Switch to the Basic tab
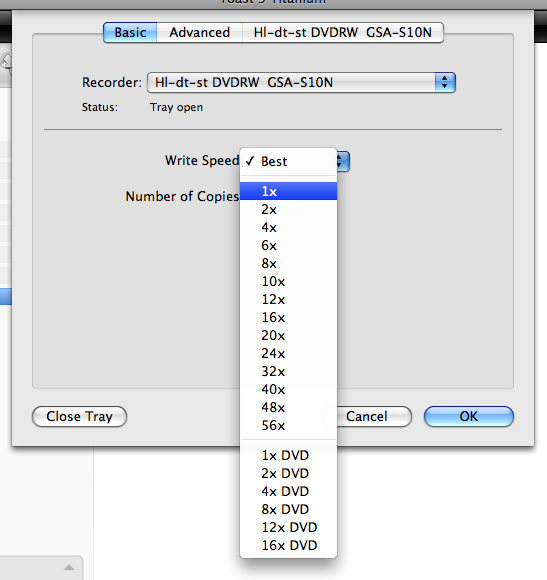Screen dimensions: 547x580 tap(130, 33)
